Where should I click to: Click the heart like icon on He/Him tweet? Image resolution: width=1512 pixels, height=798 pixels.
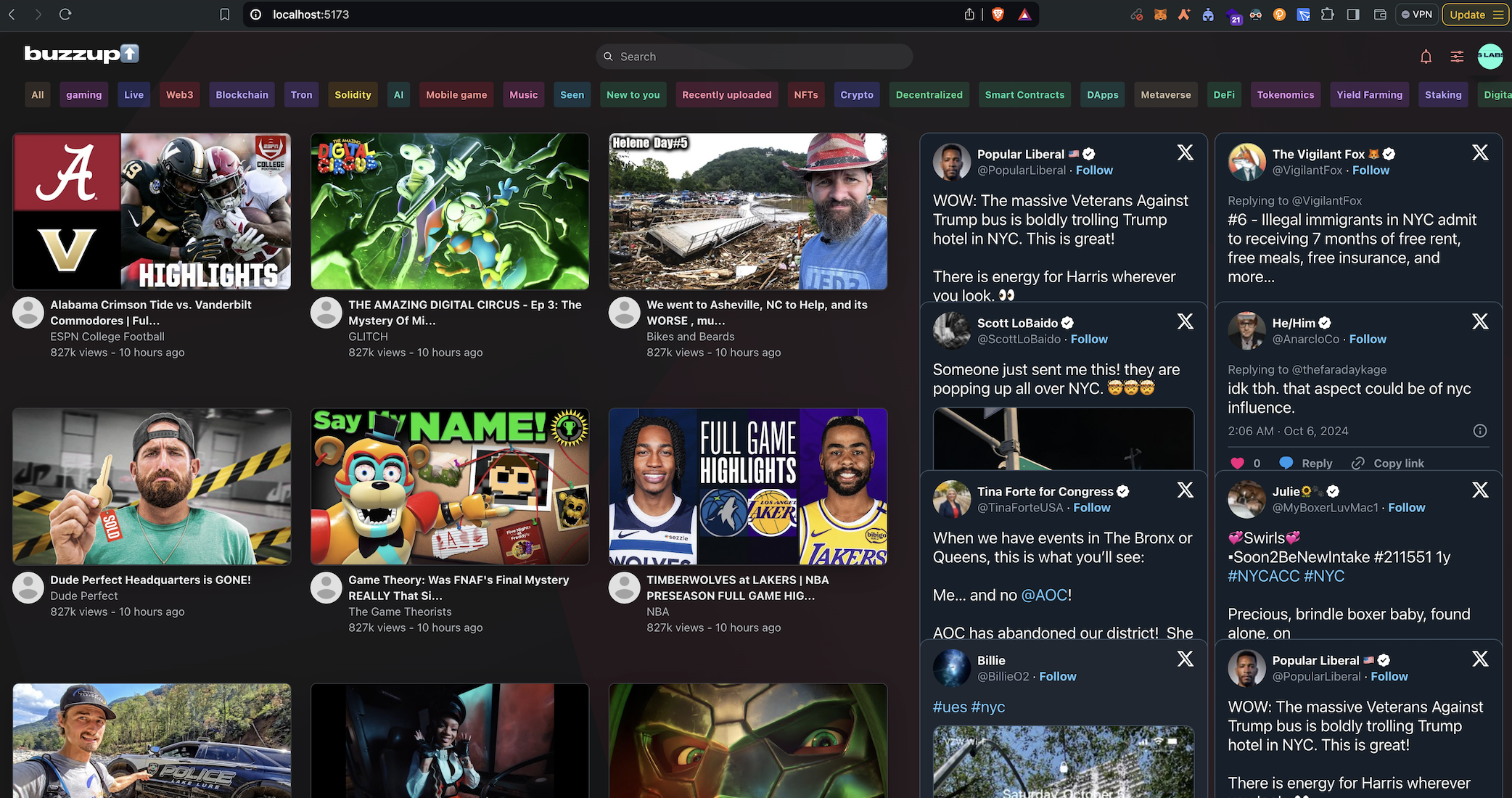coord(1237,463)
